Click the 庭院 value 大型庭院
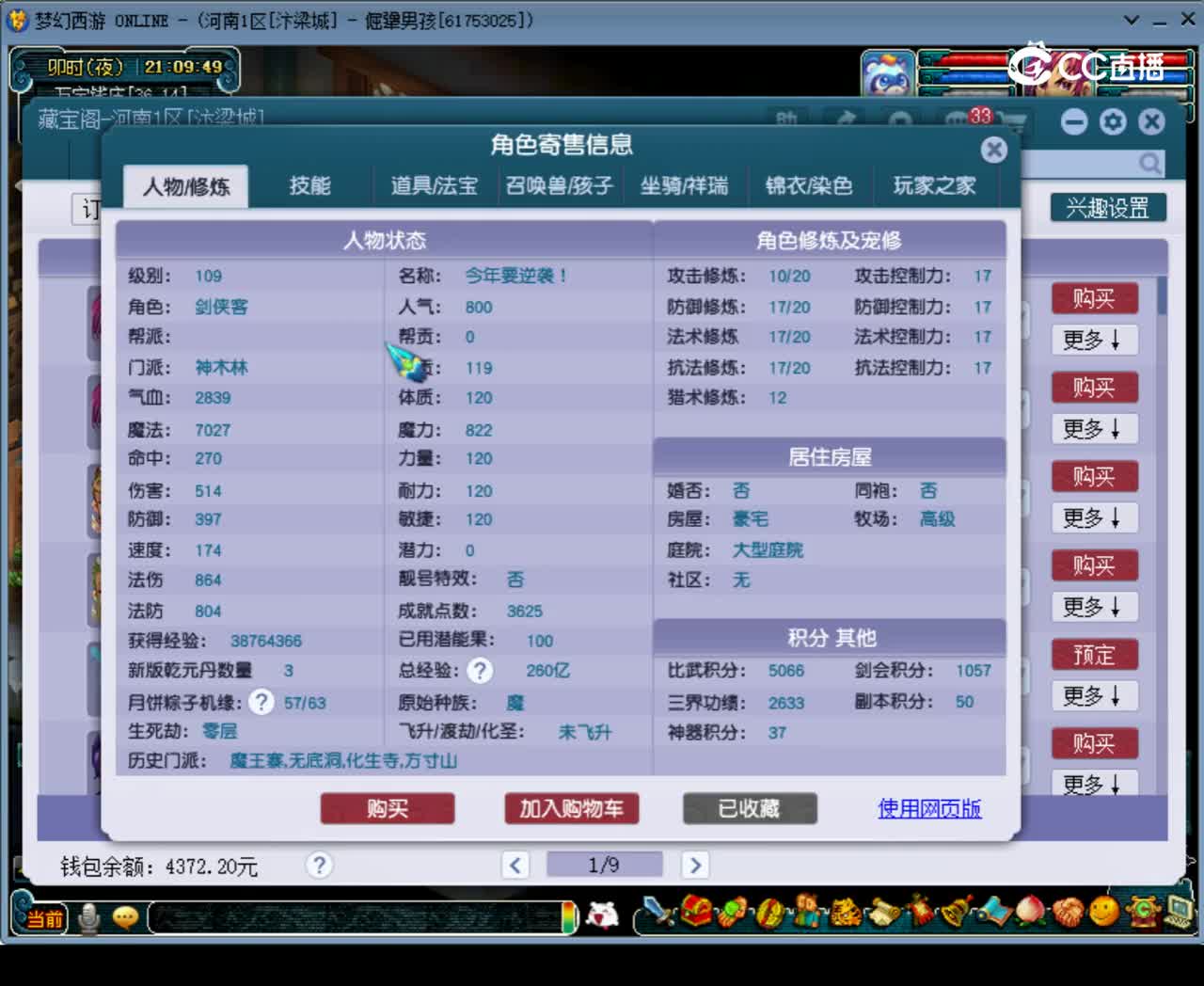Viewport: 1204px width, 986px height. click(x=768, y=550)
